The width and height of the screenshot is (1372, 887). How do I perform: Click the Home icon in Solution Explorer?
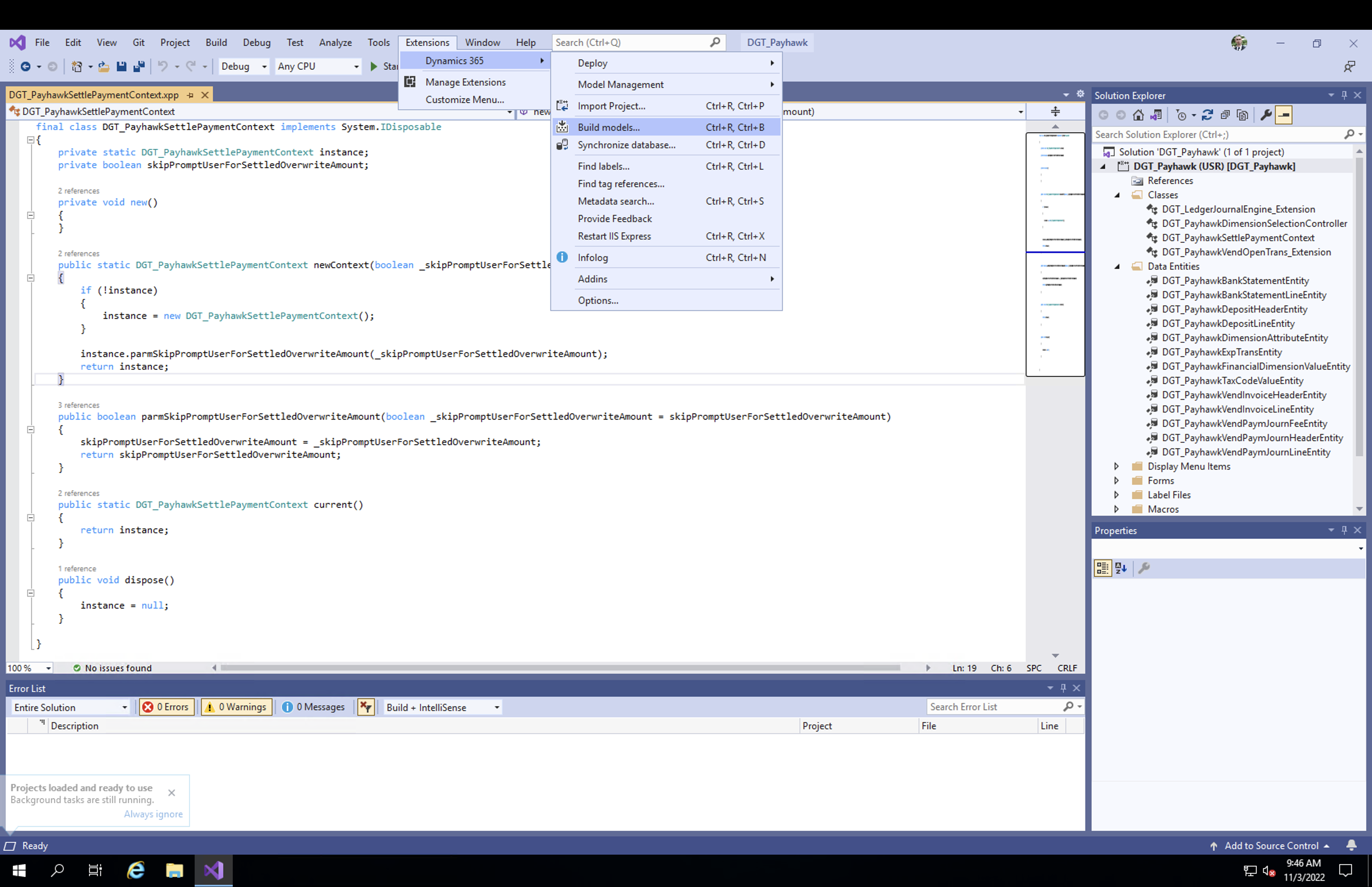point(1138,115)
